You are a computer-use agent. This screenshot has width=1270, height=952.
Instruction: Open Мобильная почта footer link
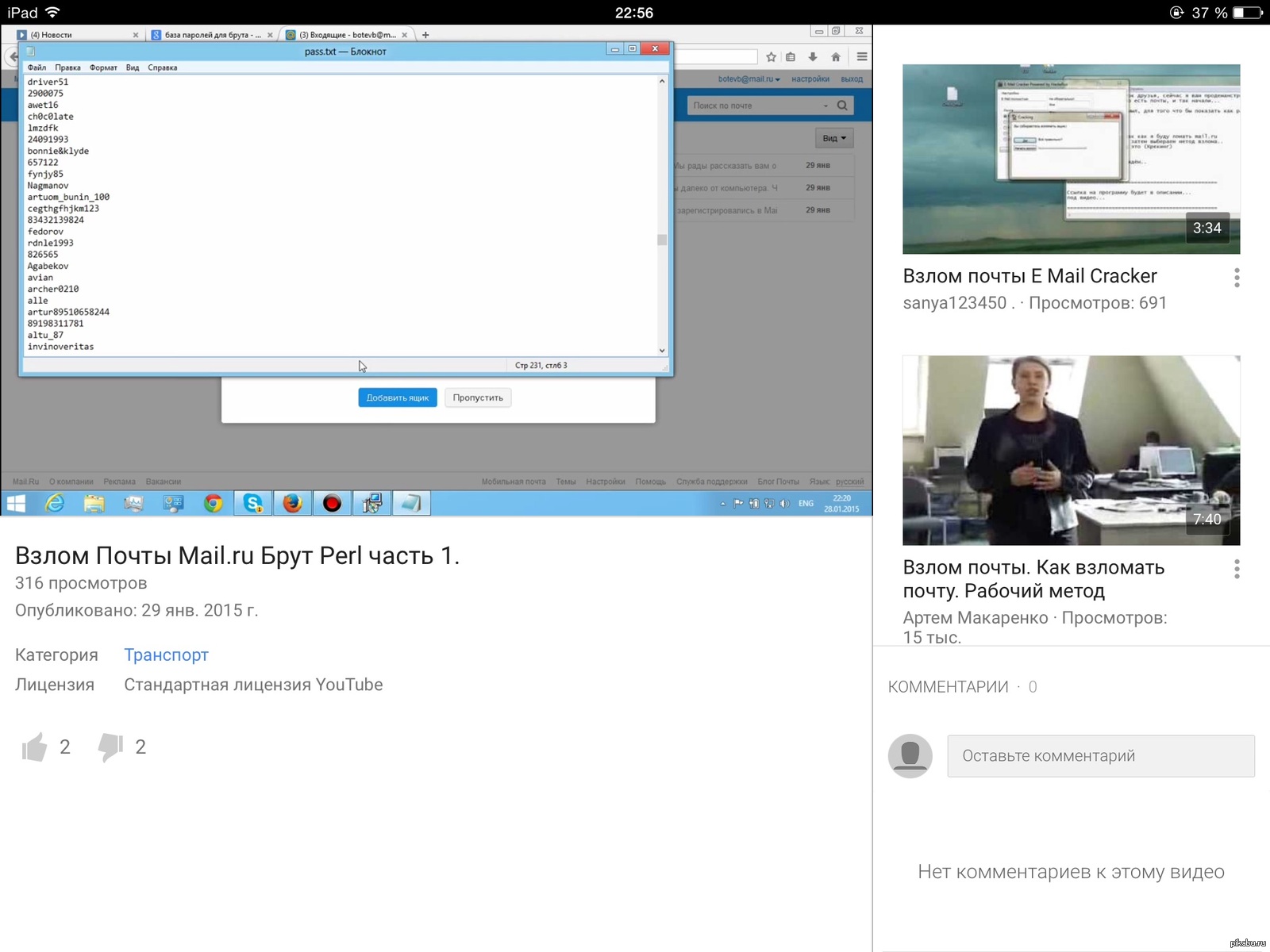[514, 482]
